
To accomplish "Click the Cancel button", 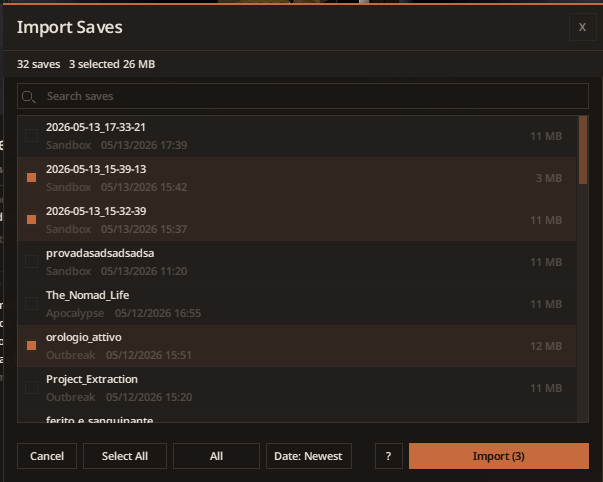I will 47,456.
